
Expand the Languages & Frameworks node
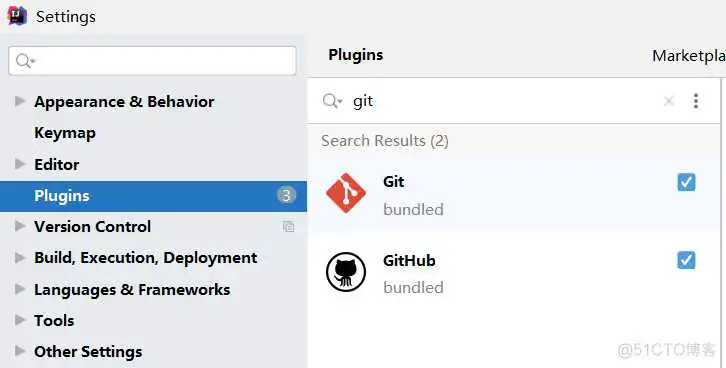pos(19,289)
